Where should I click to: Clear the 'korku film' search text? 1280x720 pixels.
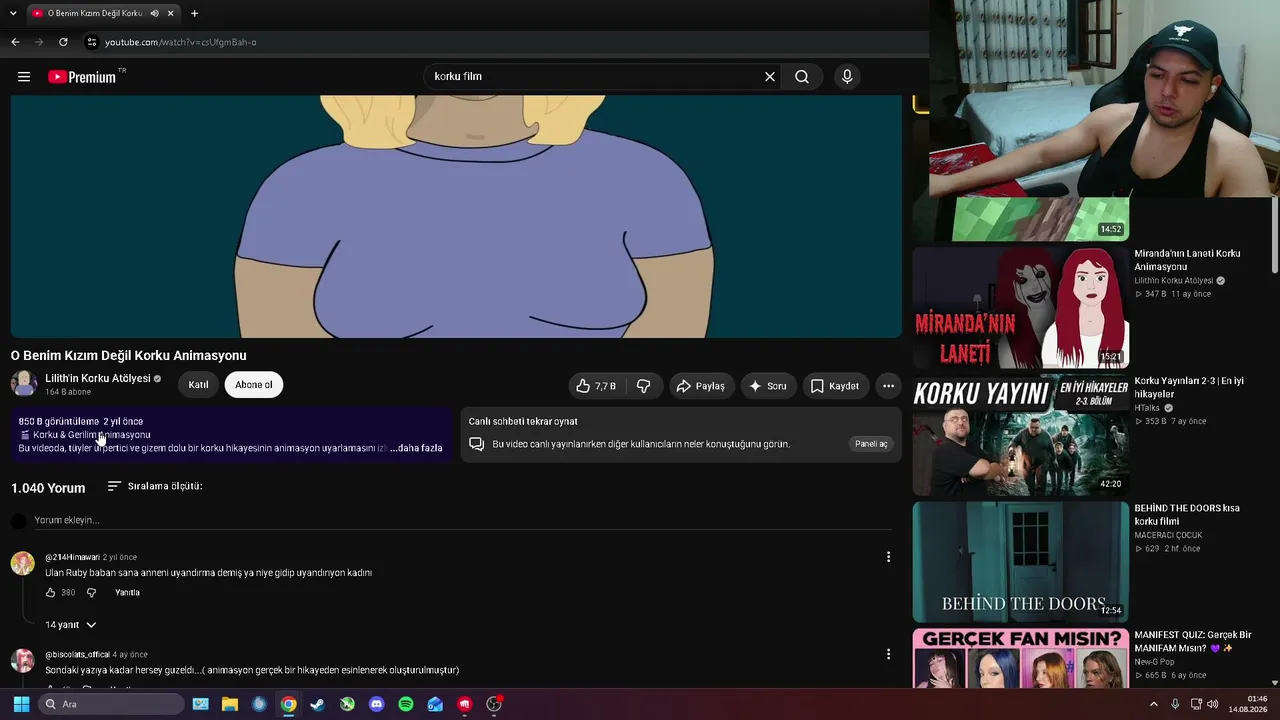click(770, 77)
